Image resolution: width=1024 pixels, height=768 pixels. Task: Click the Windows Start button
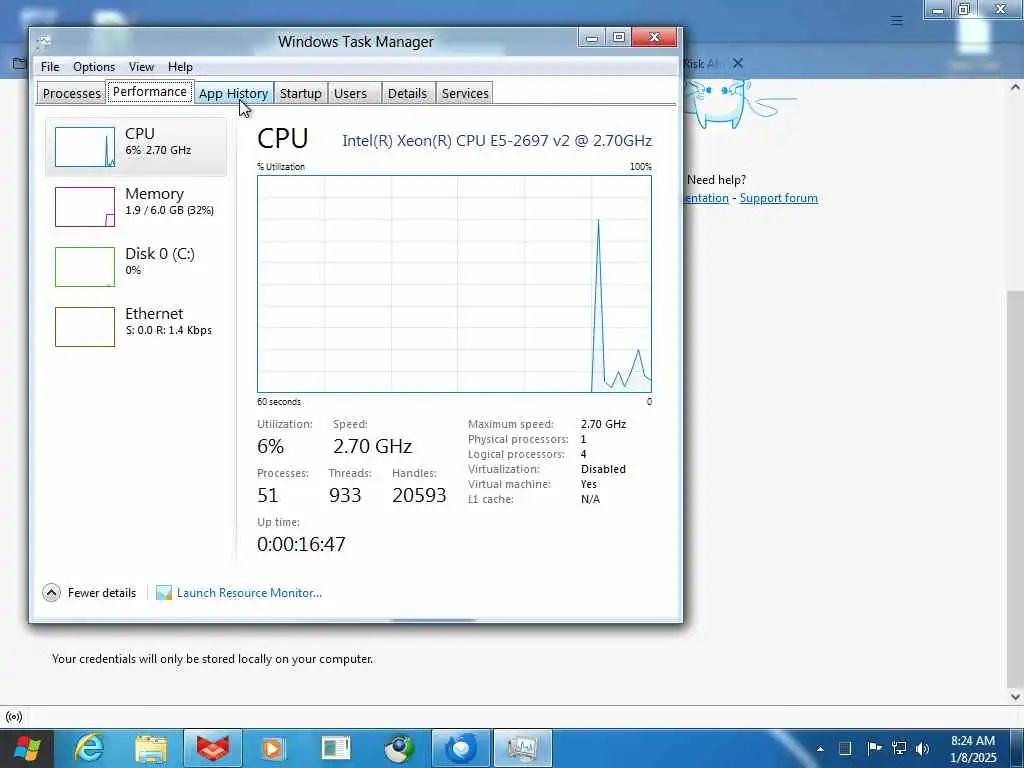27,748
